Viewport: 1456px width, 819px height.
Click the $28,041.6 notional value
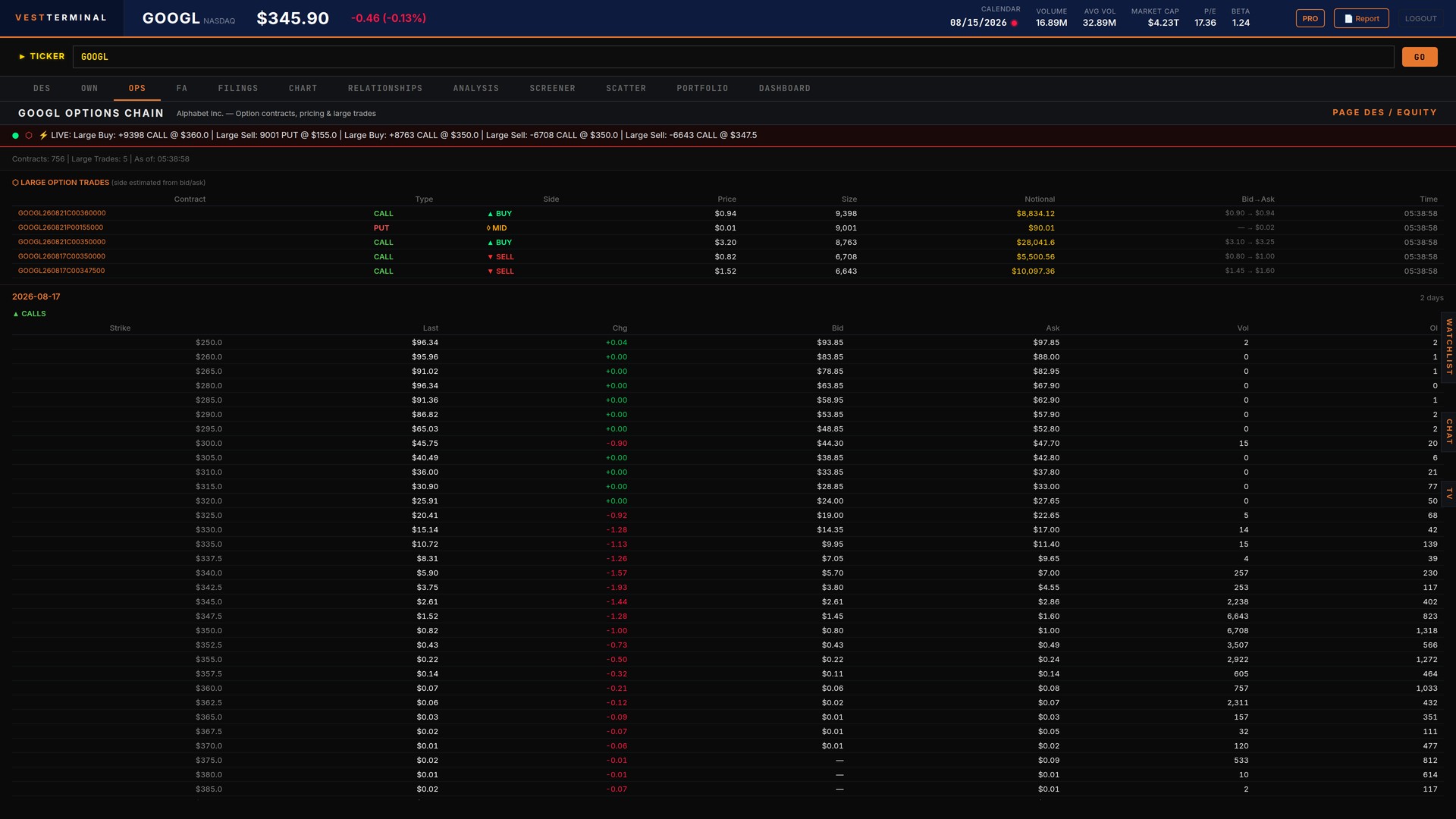click(x=1035, y=243)
